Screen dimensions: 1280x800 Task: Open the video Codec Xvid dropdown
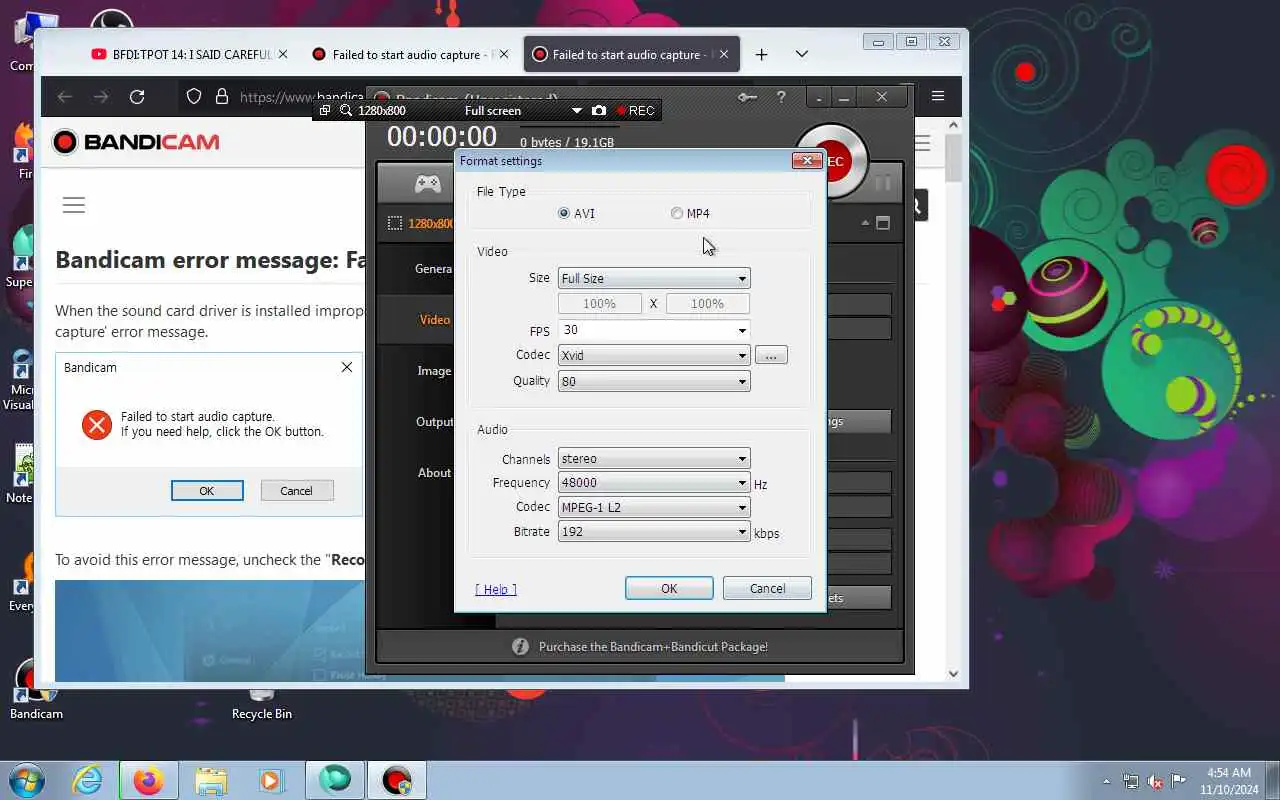point(654,355)
